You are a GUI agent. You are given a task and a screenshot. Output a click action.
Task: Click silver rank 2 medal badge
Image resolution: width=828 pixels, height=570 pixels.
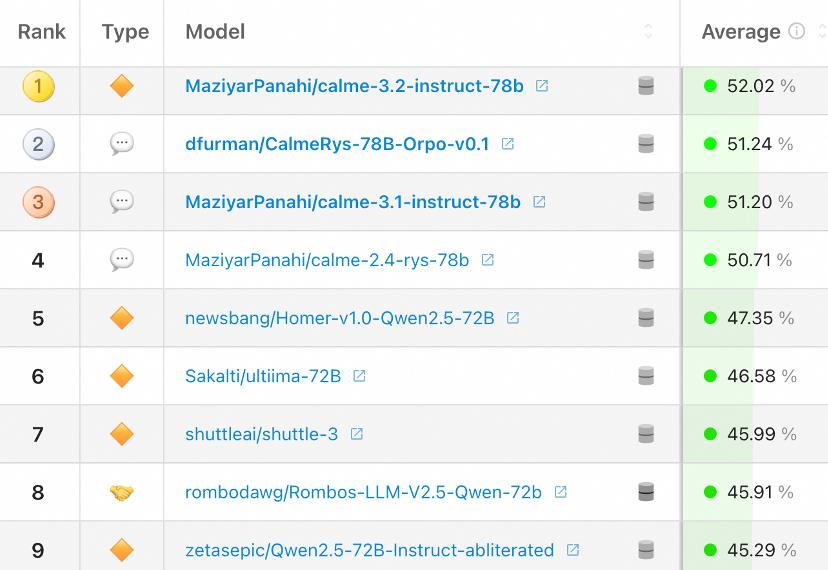[39, 144]
